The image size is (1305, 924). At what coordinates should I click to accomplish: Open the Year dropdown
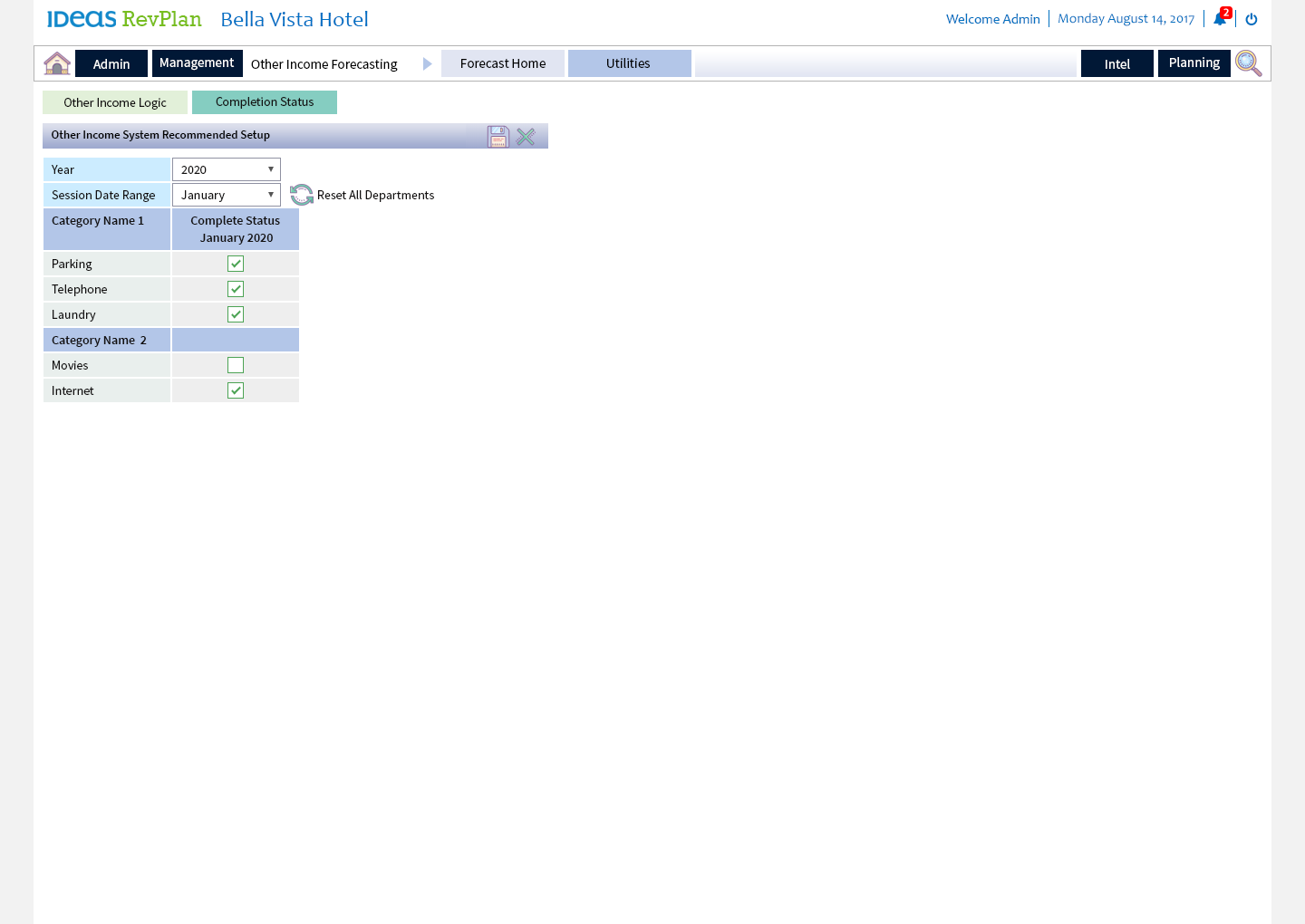click(227, 169)
